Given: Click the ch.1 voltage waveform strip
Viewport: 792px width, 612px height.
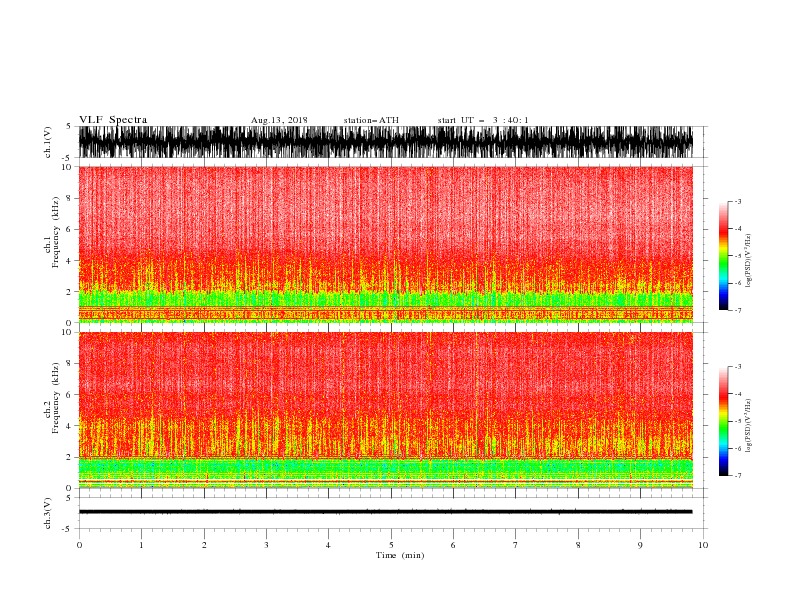Looking at the screenshot, I should point(385,142).
